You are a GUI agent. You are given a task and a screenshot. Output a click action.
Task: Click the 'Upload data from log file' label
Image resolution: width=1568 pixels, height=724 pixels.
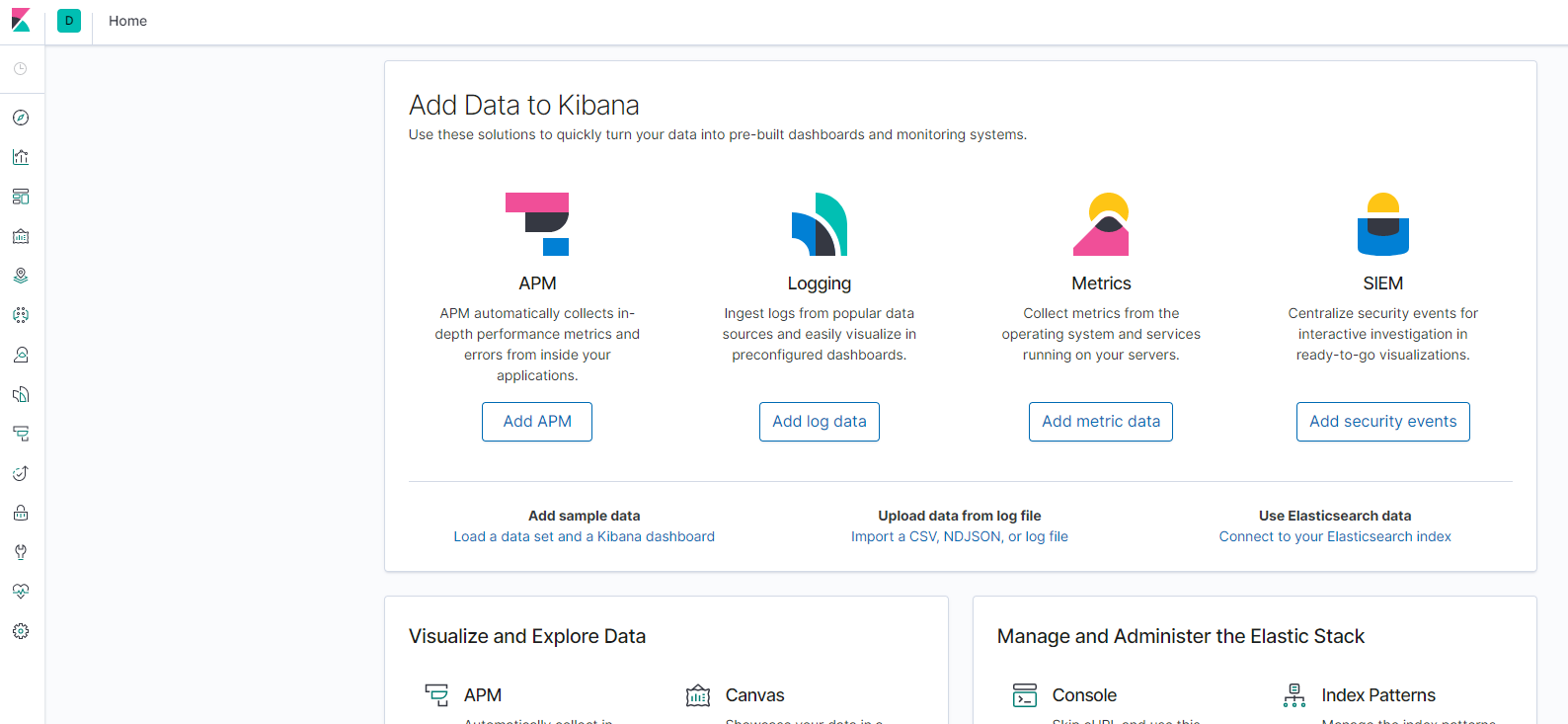(x=960, y=516)
